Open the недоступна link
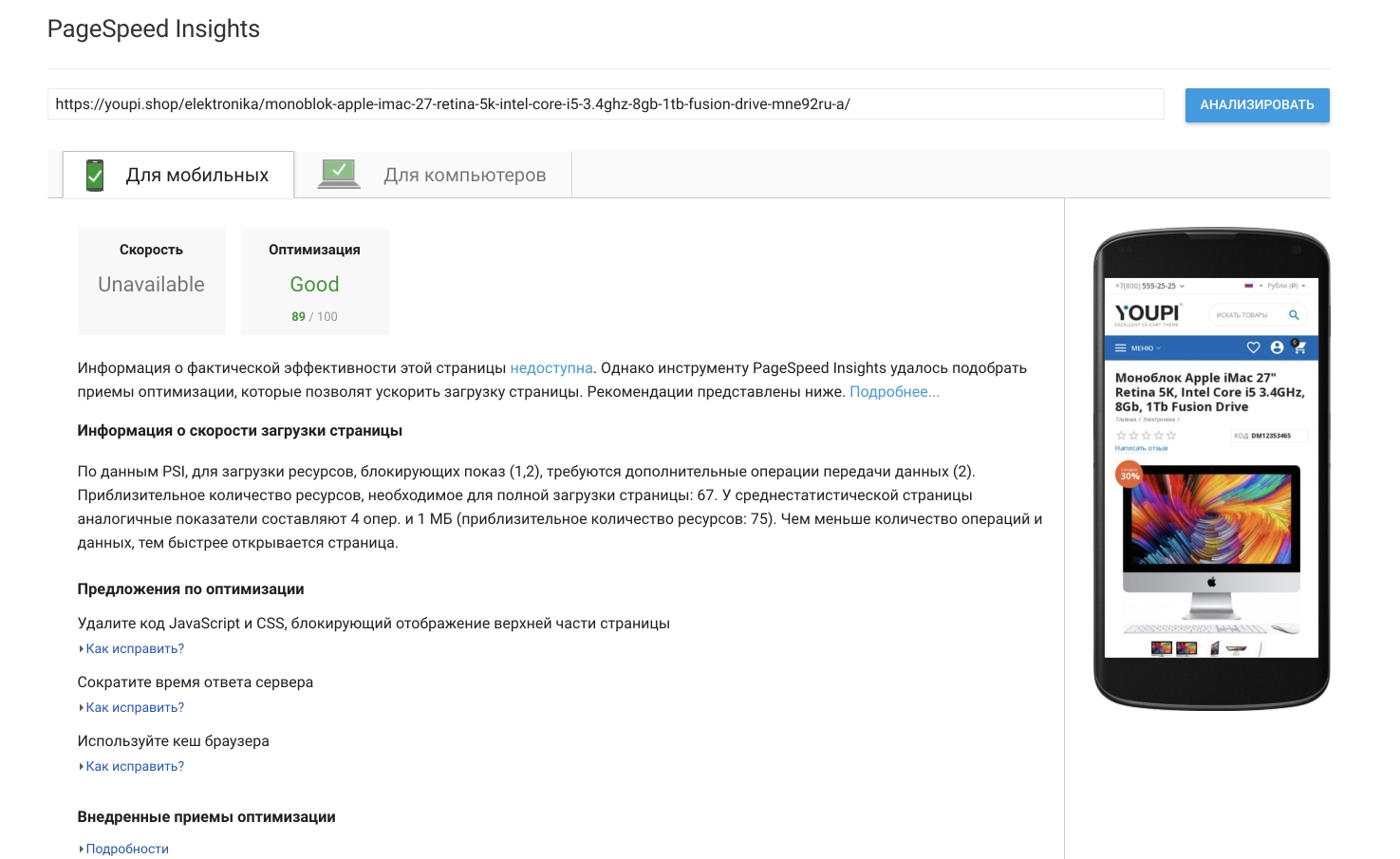The width and height of the screenshot is (1400, 859). click(x=551, y=368)
